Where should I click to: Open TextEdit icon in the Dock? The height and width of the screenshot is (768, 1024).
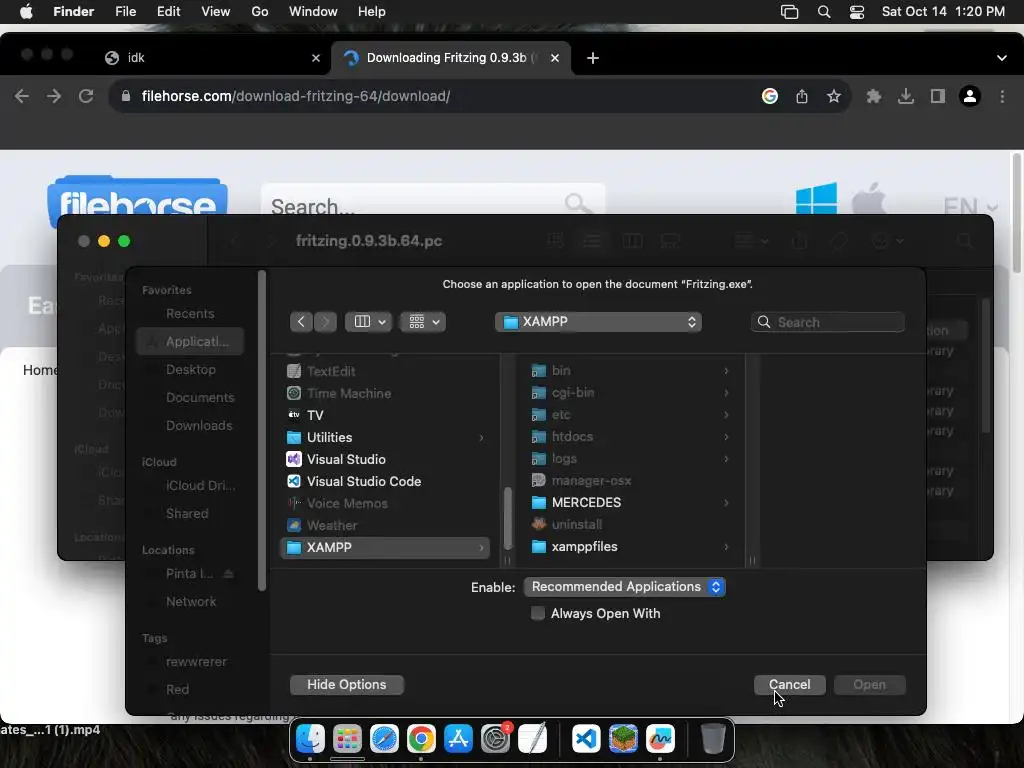click(x=533, y=739)
